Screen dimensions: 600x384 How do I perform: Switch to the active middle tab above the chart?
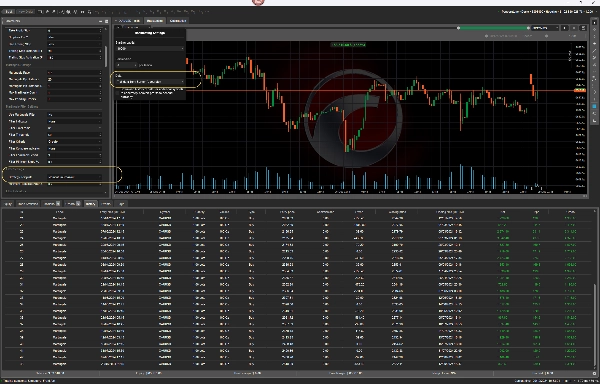[x=155, y=21]
